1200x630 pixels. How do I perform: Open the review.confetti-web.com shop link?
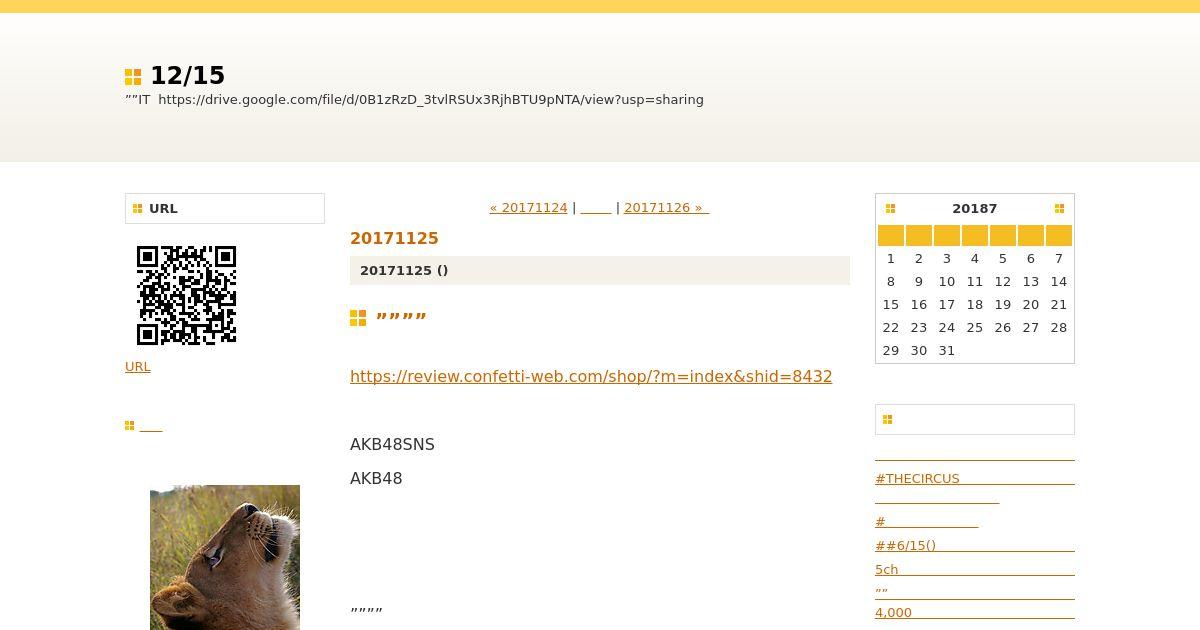(591, 376)
